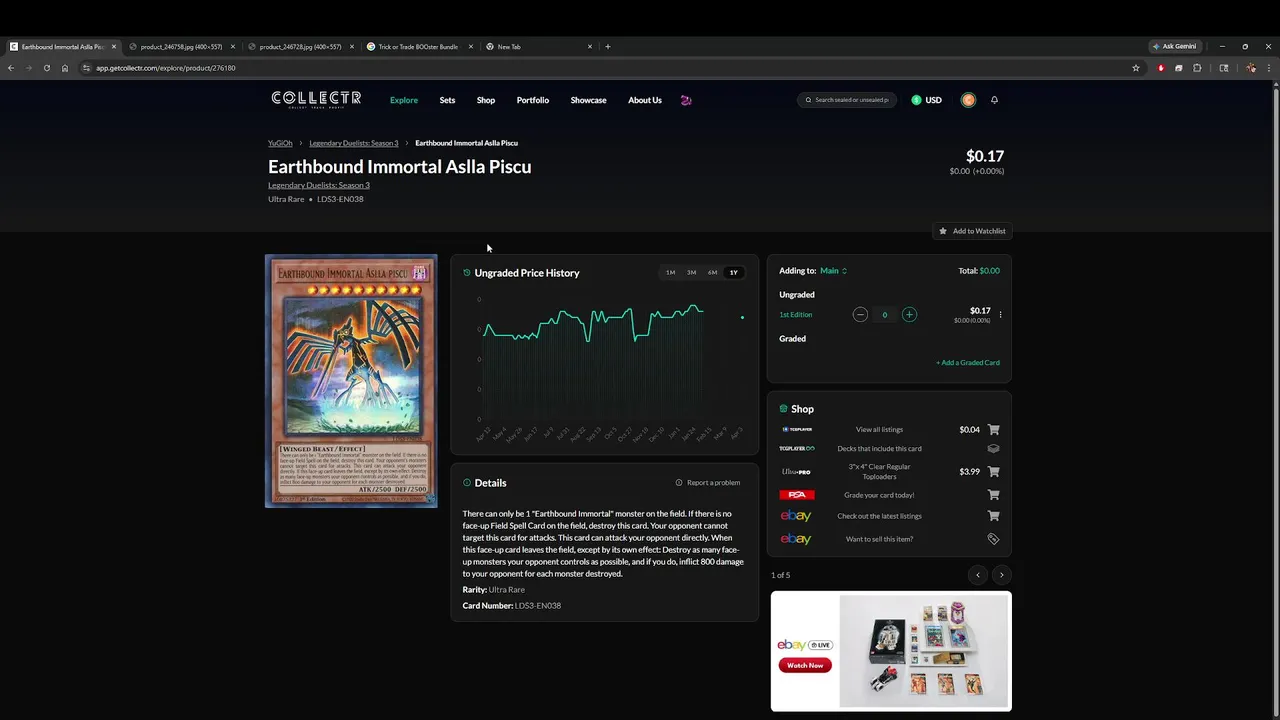Open the Showcase nav item

(588, 100)
